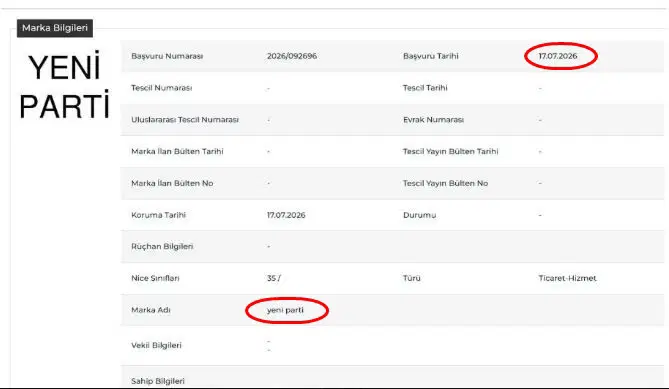The image size is (669, 389).
Task: Click the Başvuru Tarihi label
Action: pyautogui.click(x=430, y=56)
